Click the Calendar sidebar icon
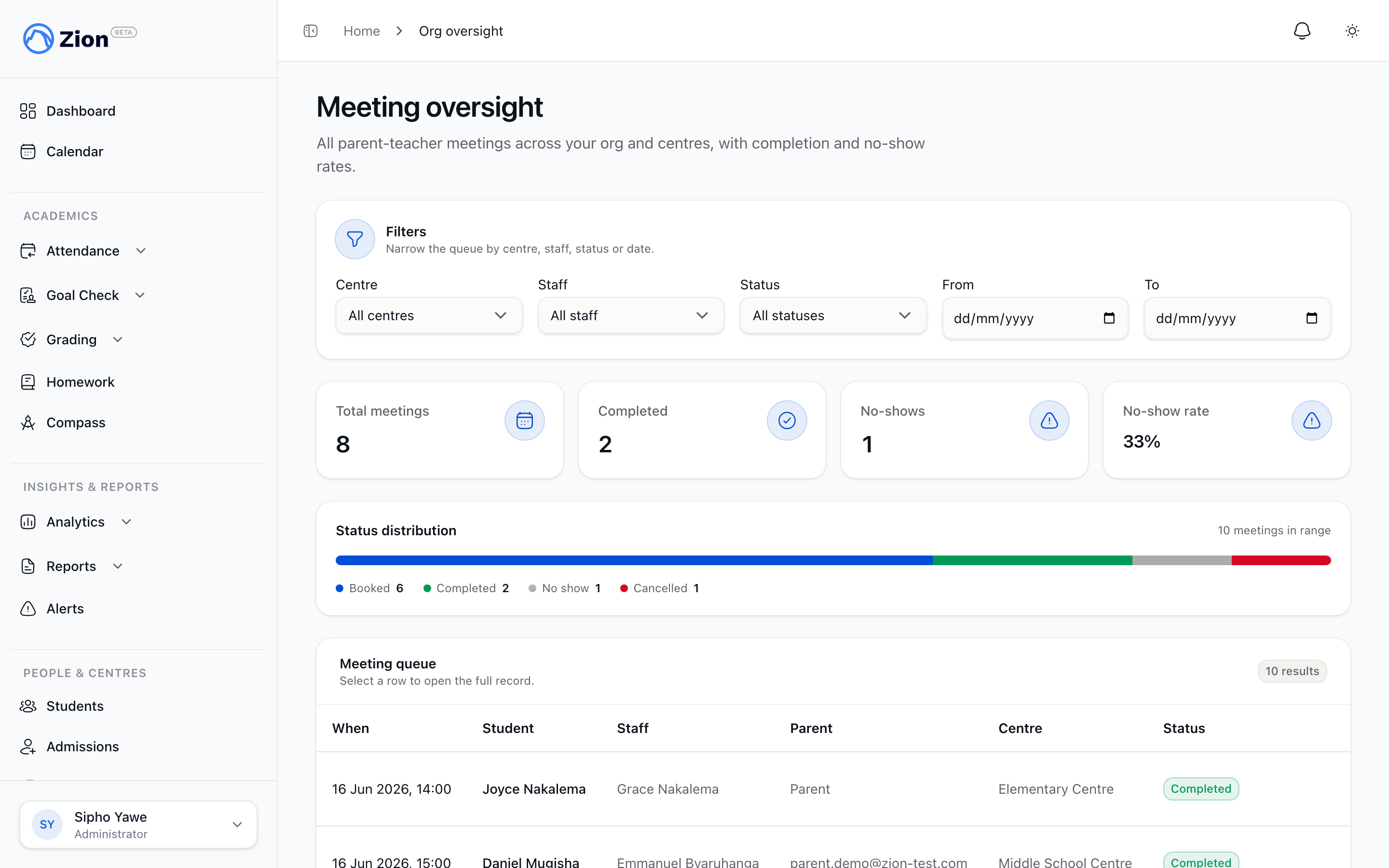 click(28, 151)
